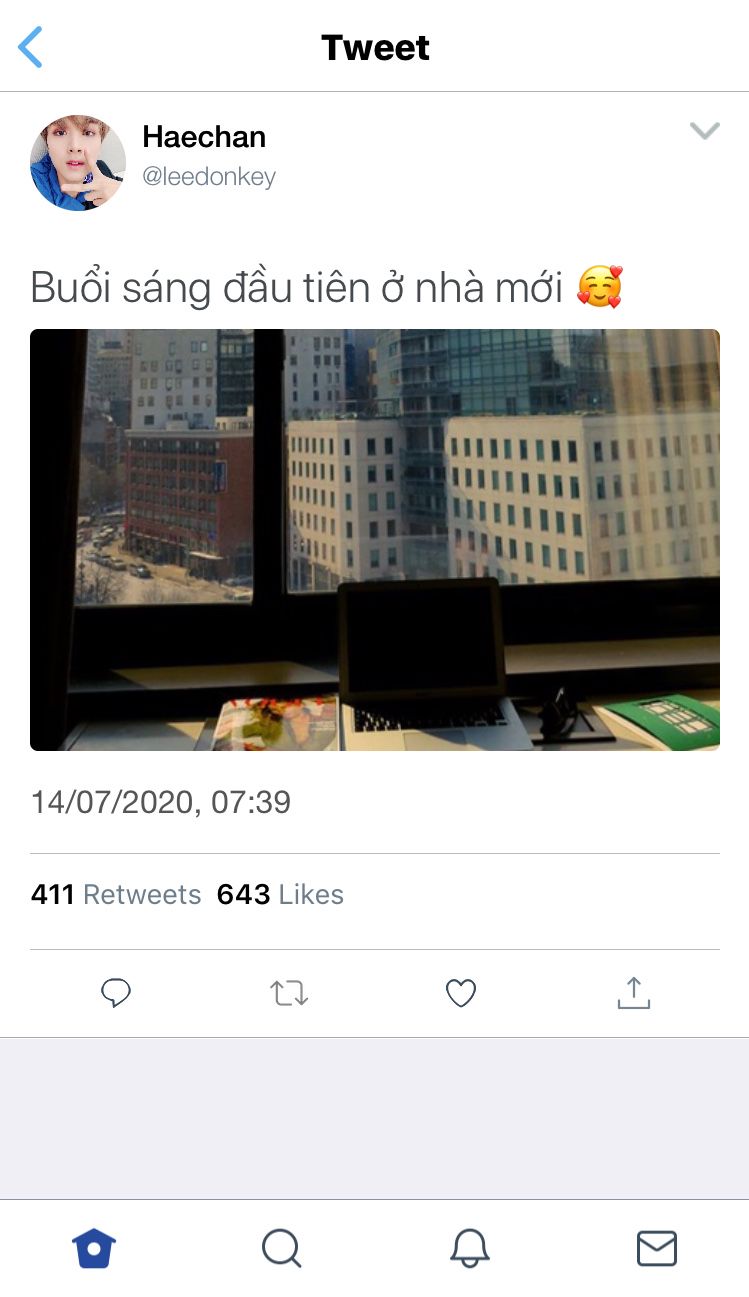View the 643 Likes list
Screen dimensions: 749x1297
pyautogui.click(x=280, y=894)
